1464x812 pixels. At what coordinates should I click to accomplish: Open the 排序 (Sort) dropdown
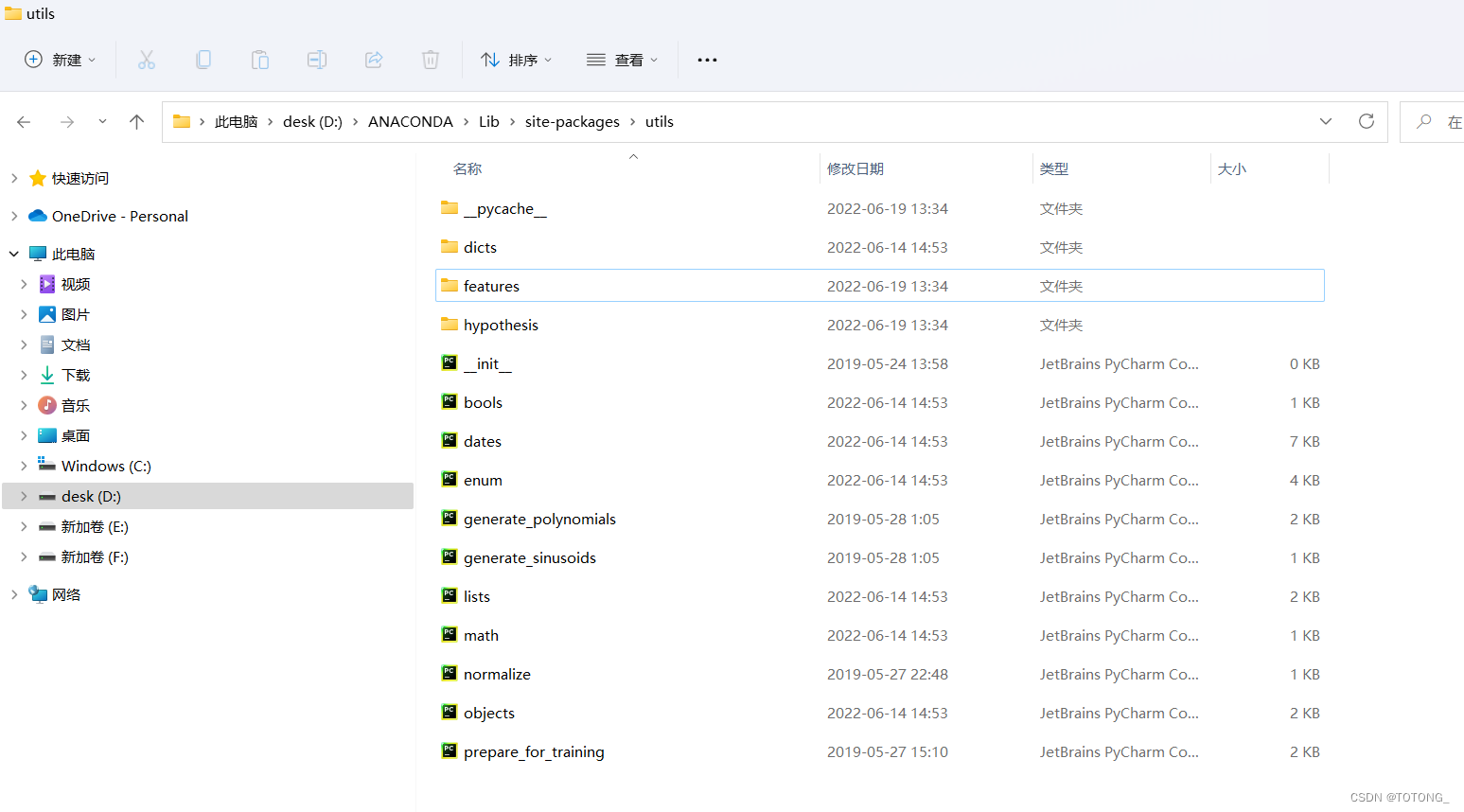(x=517, y=59)
